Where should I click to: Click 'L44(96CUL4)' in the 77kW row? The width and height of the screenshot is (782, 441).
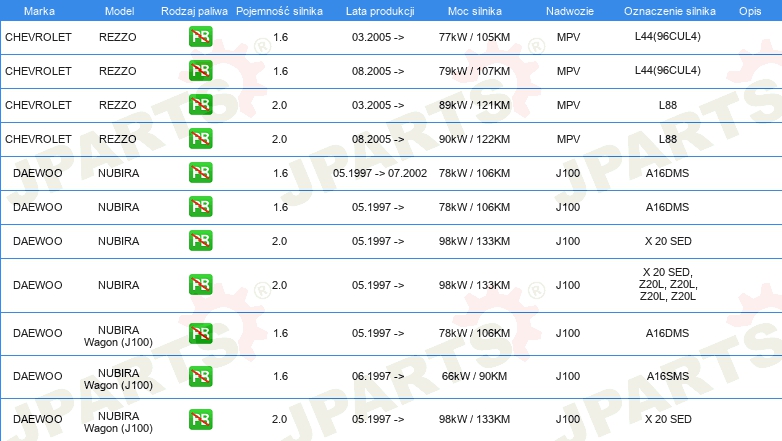click(668, 36)
